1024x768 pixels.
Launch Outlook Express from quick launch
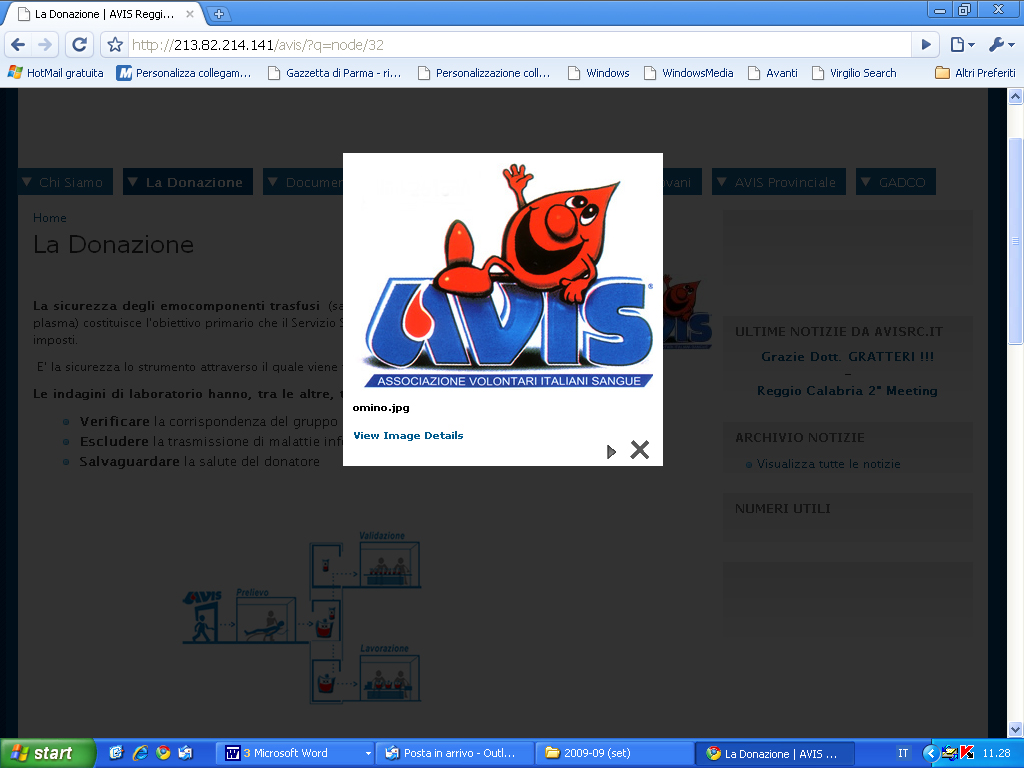tap(185, 753)
